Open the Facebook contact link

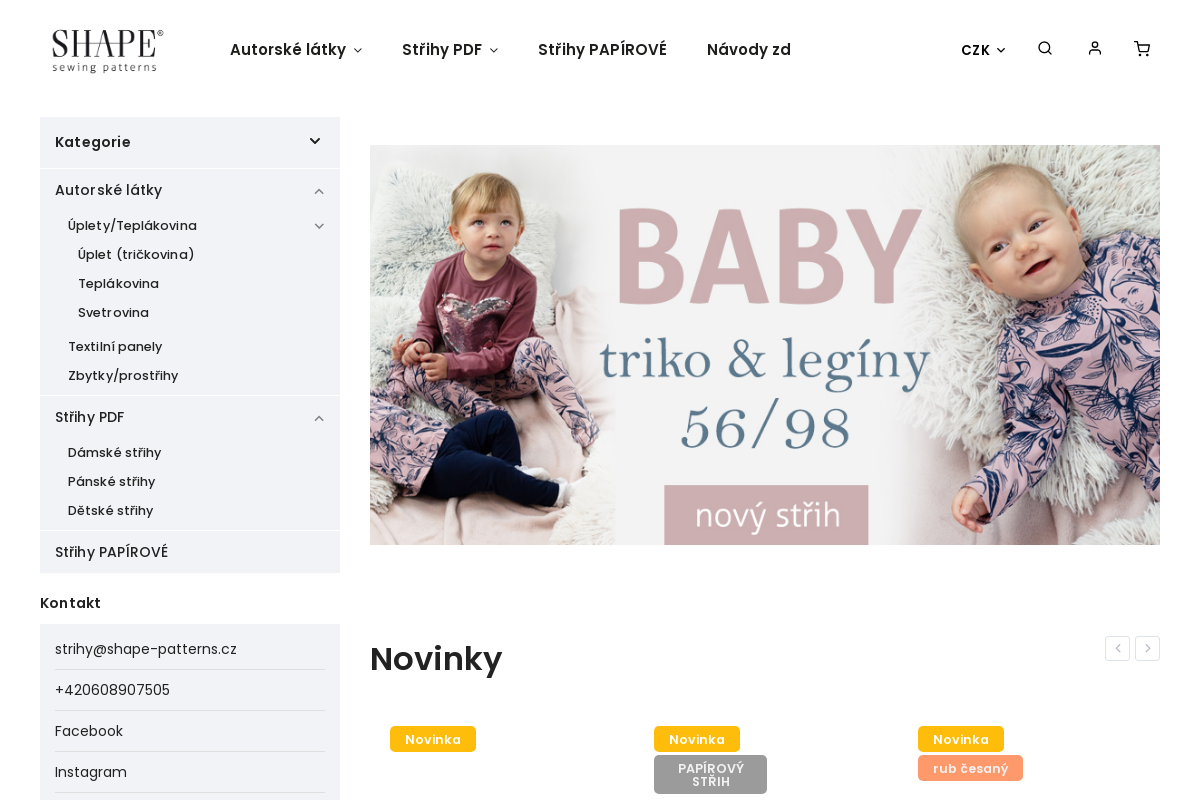click(x=89, y=731)
